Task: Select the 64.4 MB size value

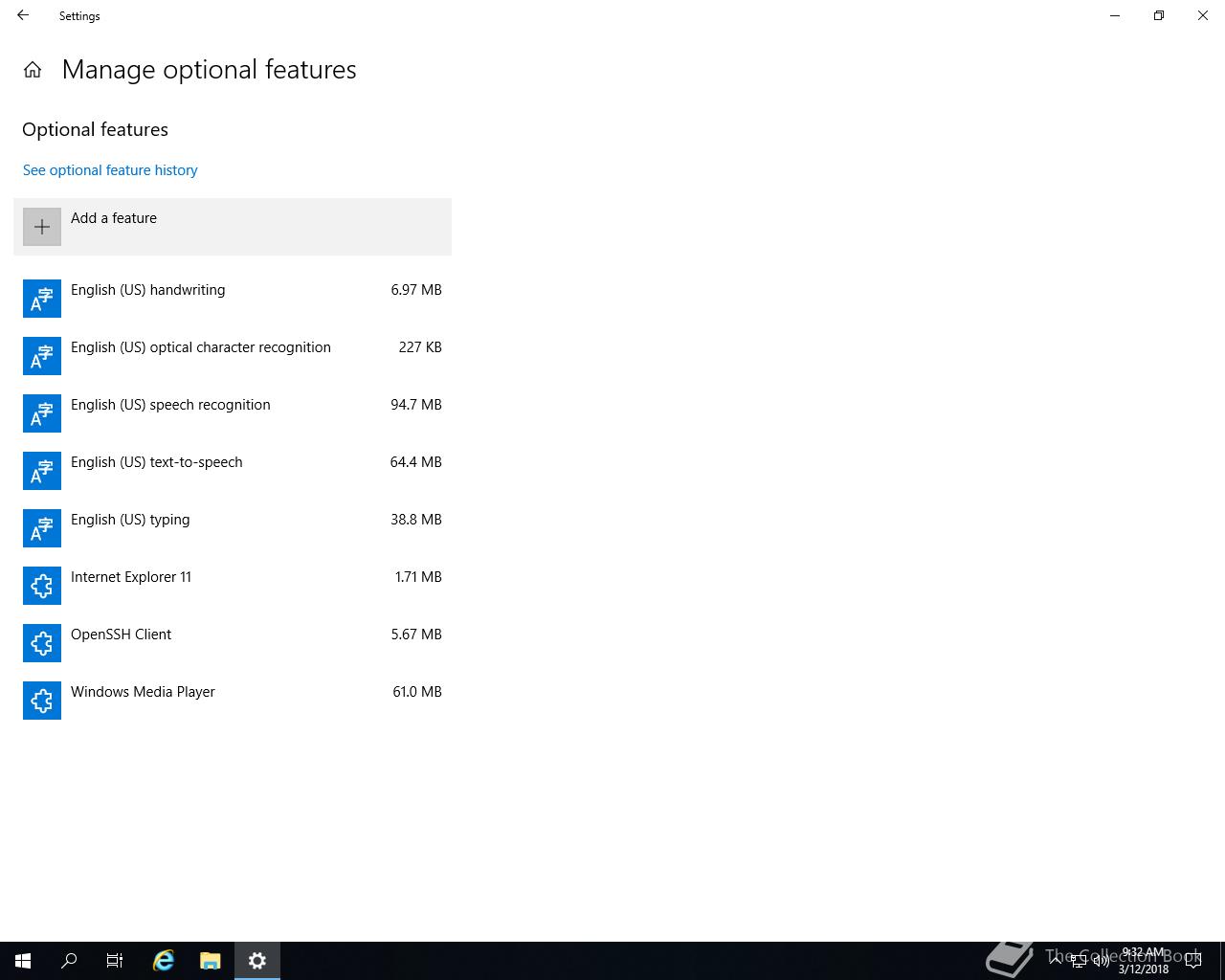Action: 416,462
